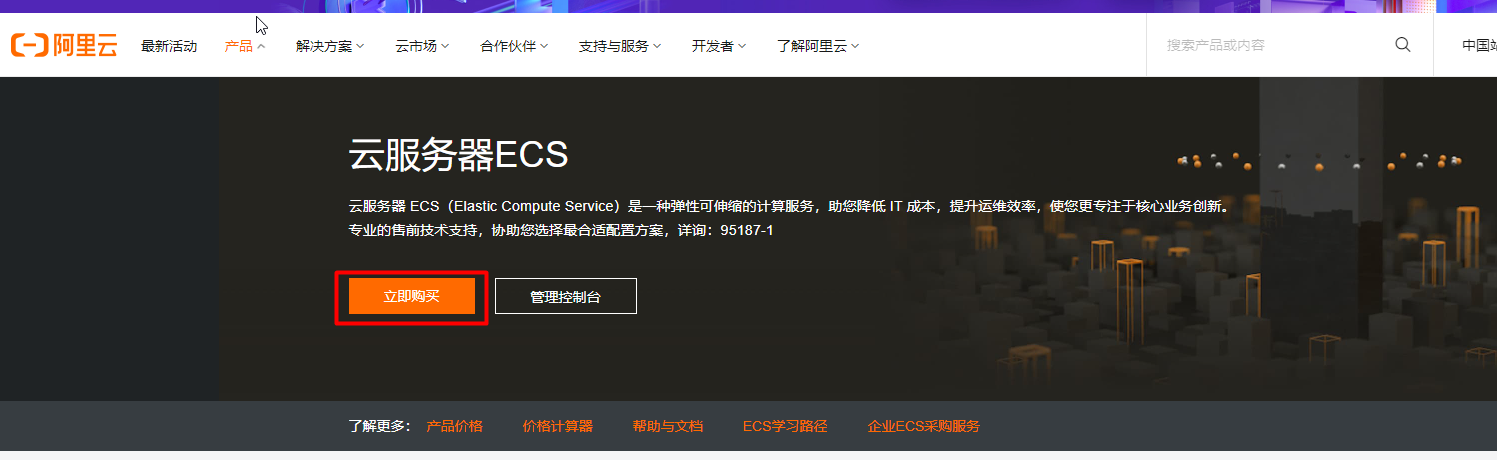Click the 云服务器ECS heading
Screen dimensions: 1497x460
coord(458,155)
